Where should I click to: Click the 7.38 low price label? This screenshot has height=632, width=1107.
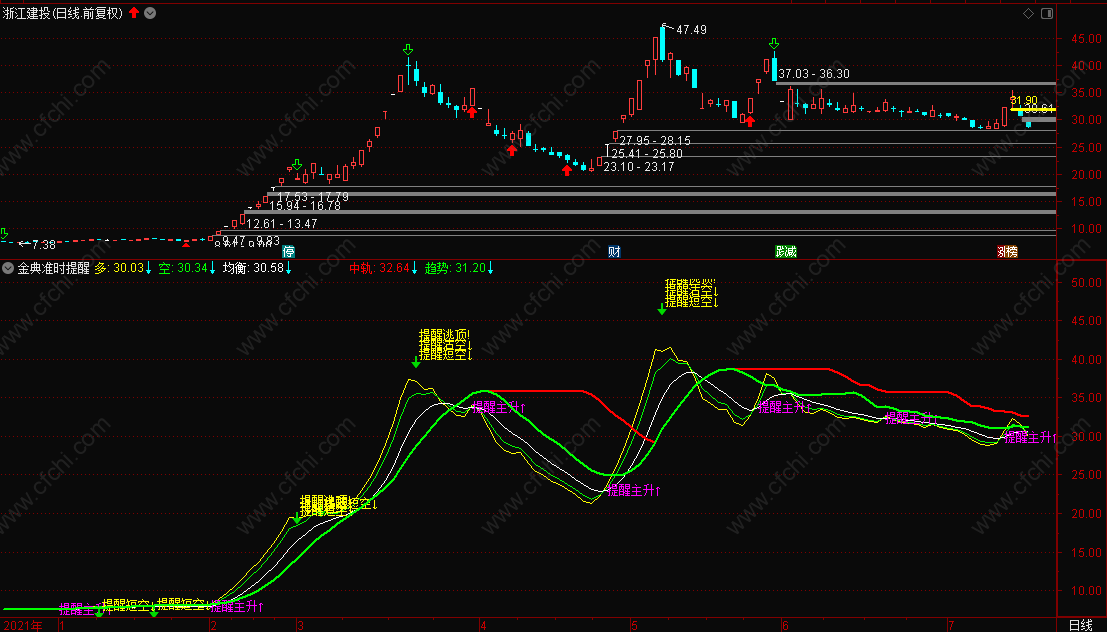44,245
